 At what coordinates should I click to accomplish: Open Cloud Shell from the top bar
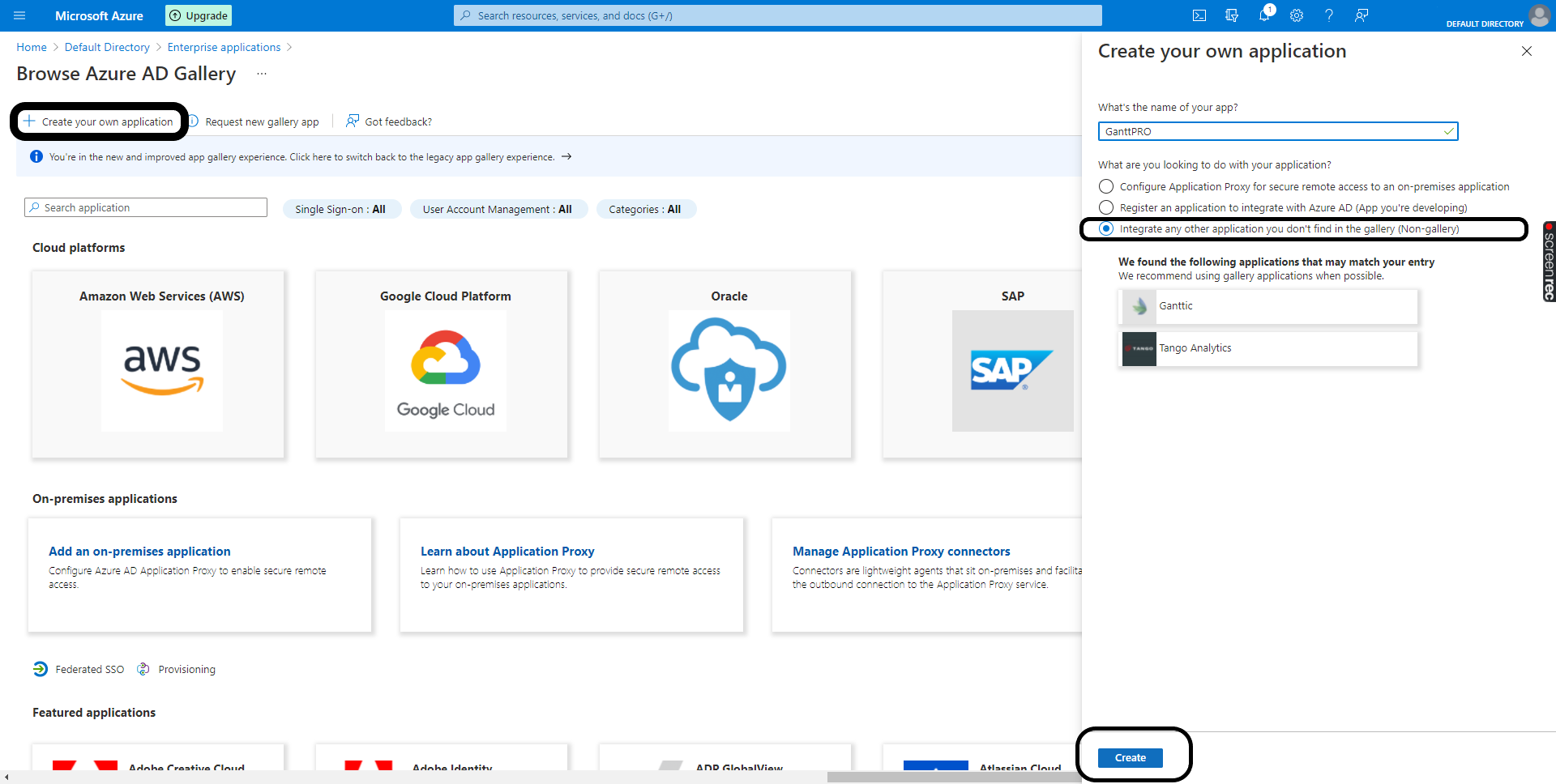(1199, 15)
